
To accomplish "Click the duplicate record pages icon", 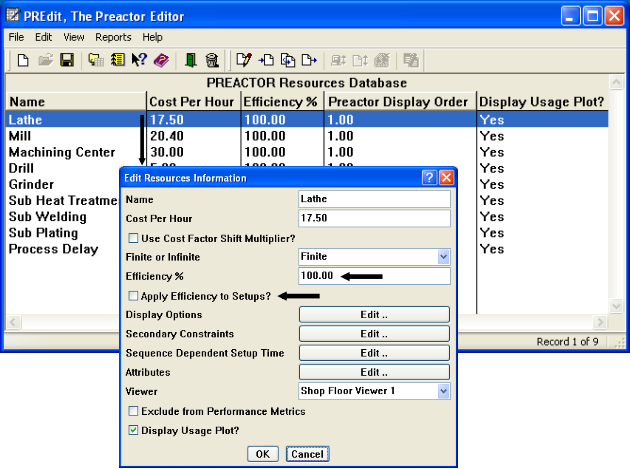I will [x=288, y=60].
